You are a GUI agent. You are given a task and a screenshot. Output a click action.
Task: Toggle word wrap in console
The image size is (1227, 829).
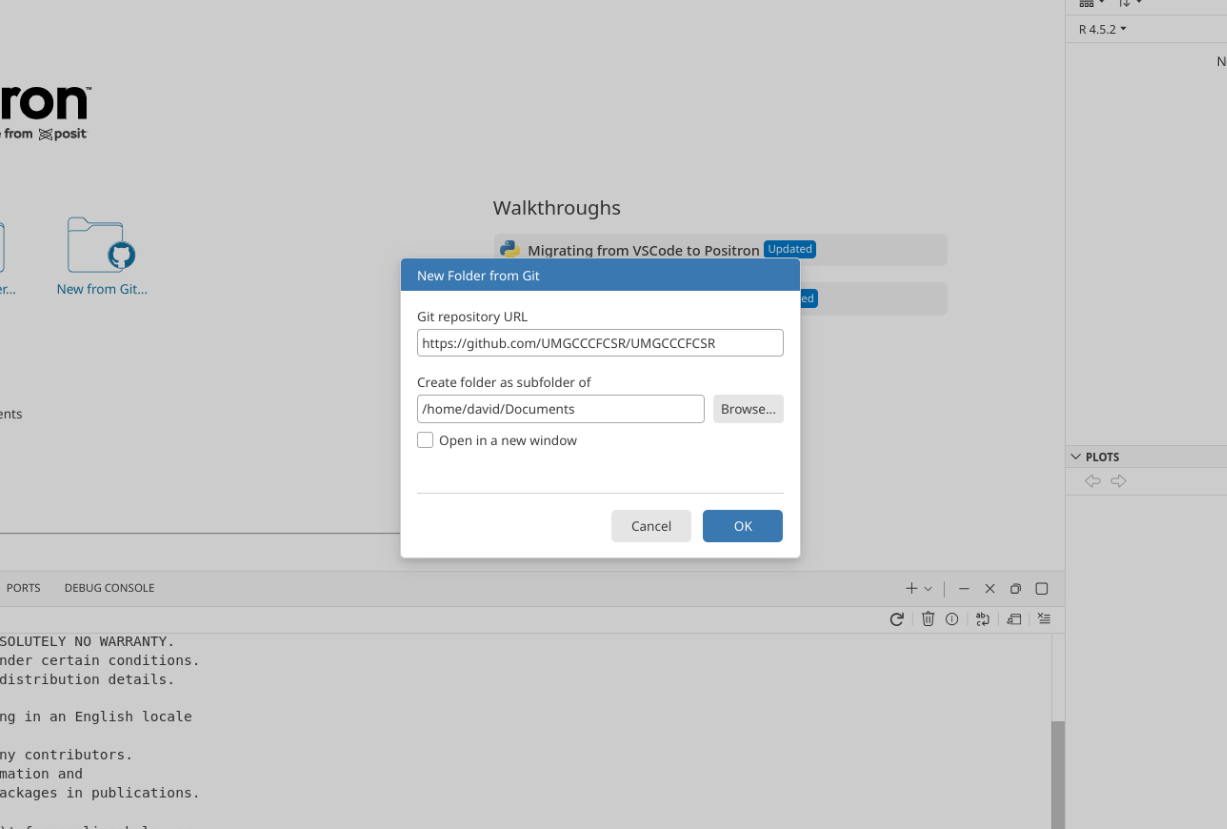[983, 619]
